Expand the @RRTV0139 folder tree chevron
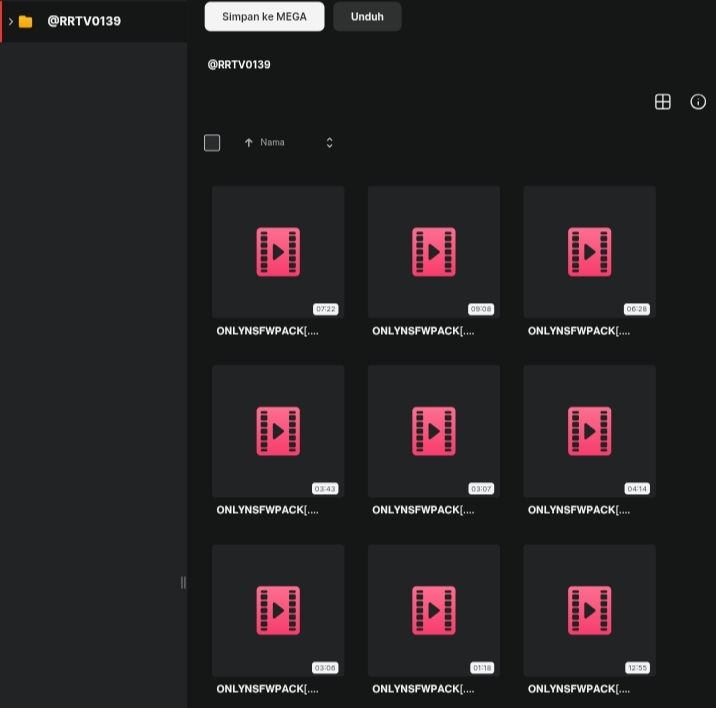The height and width of the screenshot is (708, 716). coord(11,21)
